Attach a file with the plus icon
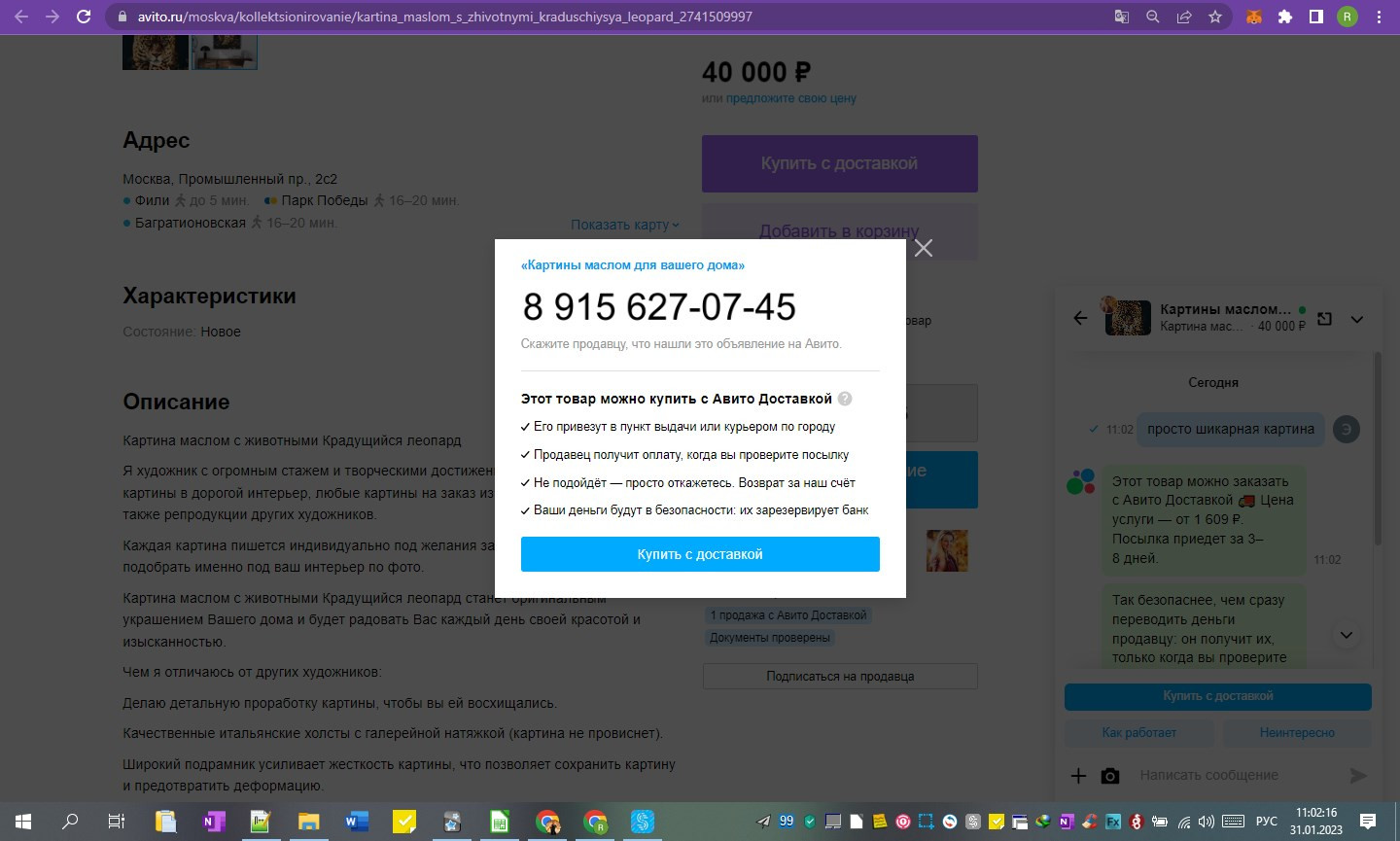This screenshot has height=841, width=1400. tap(1078, 775)
